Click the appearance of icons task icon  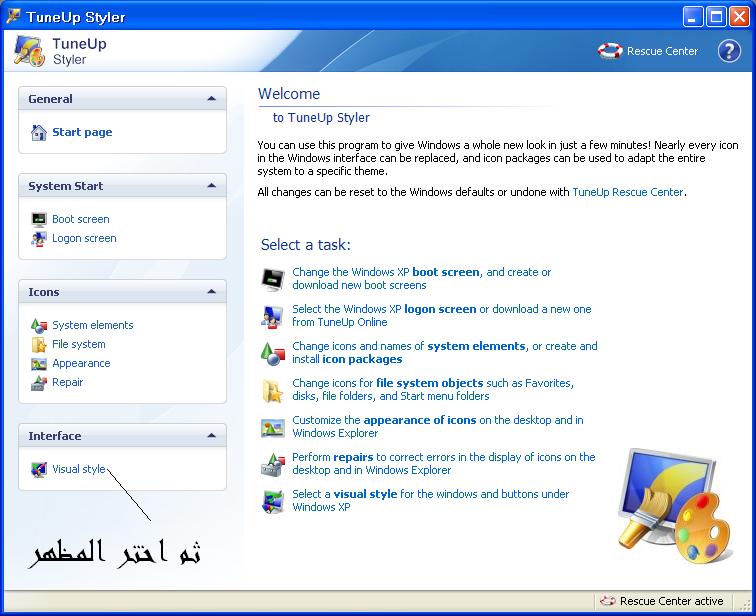coord(273,427)
